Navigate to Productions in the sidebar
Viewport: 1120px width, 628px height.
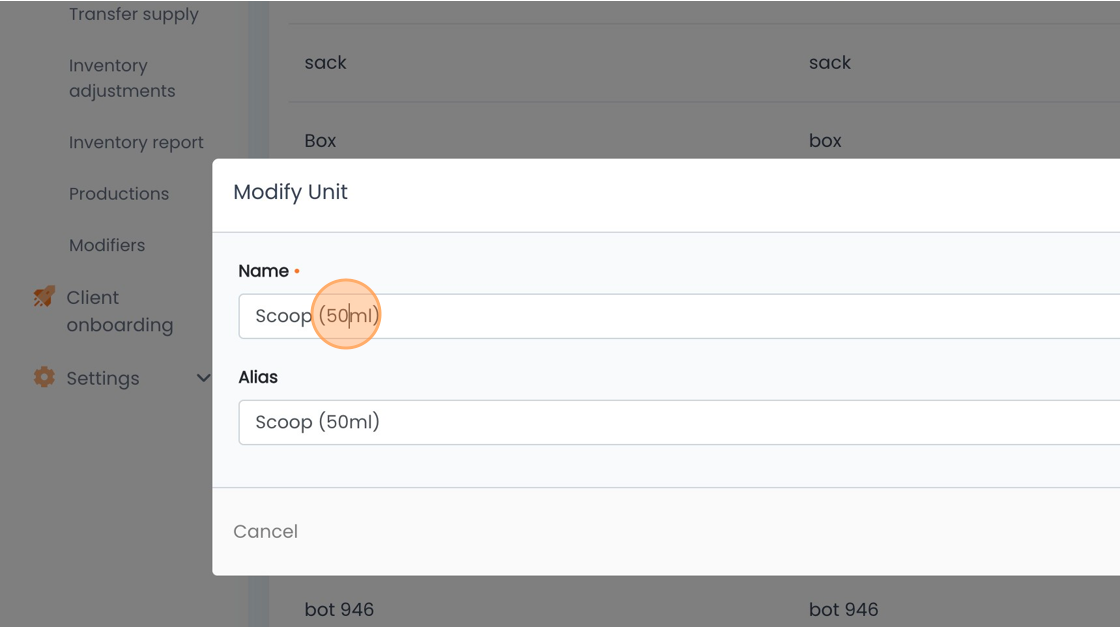point(118,194)
